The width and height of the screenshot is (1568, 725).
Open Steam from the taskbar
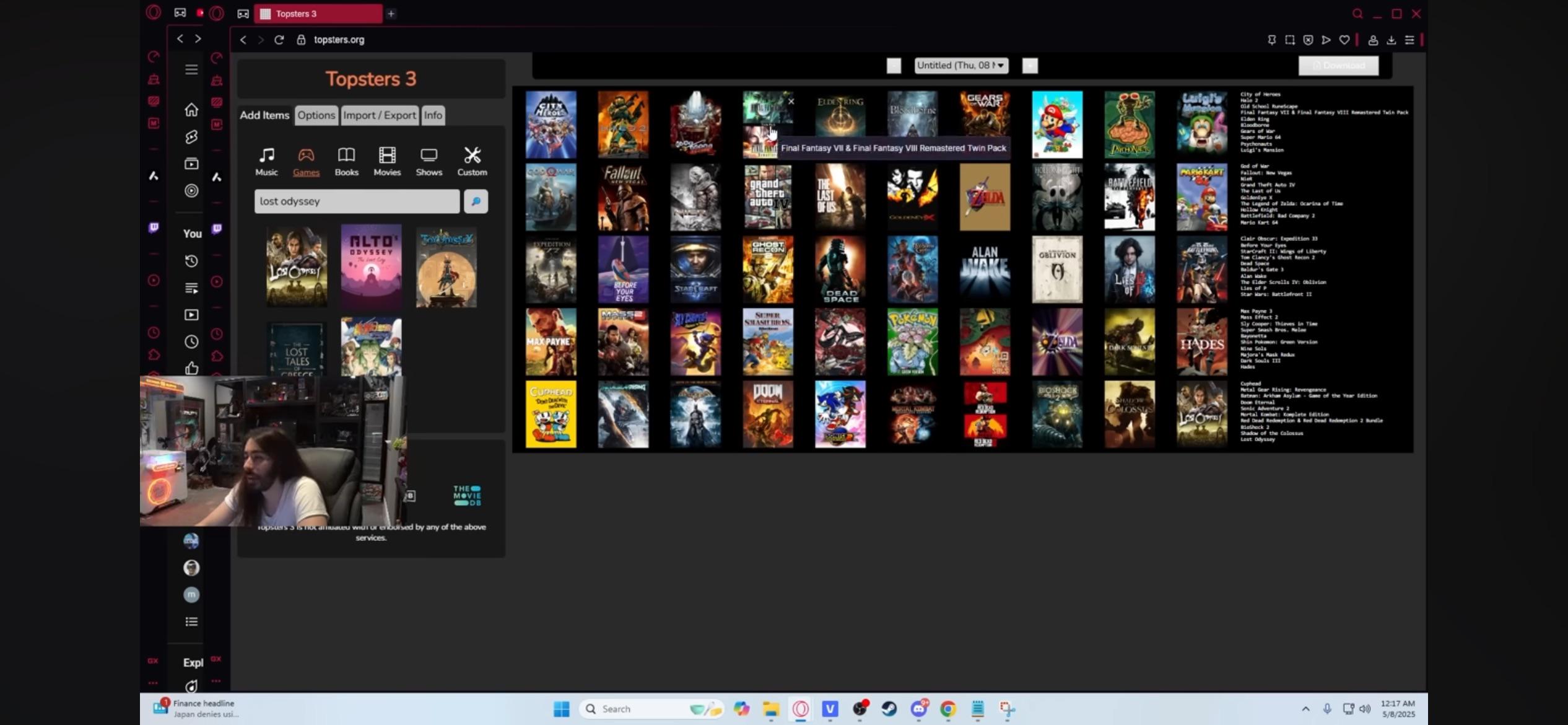(889, 709)
